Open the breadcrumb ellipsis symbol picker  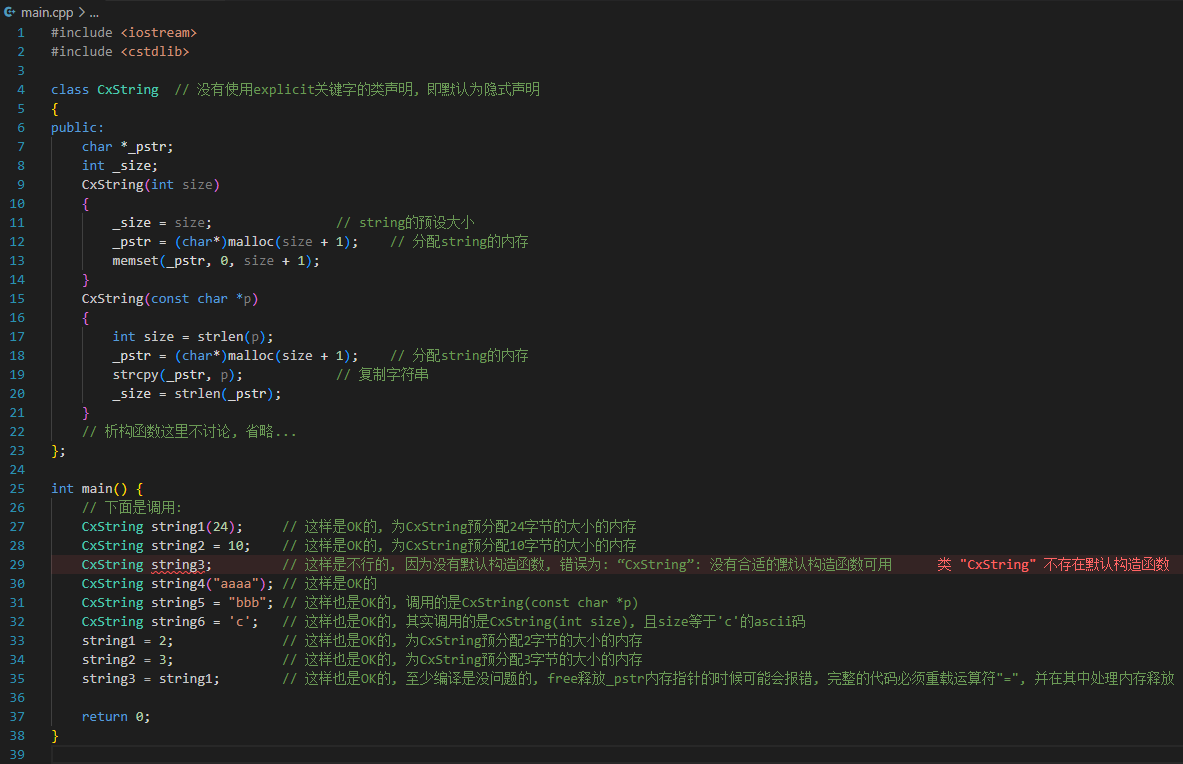click(94, 12)
